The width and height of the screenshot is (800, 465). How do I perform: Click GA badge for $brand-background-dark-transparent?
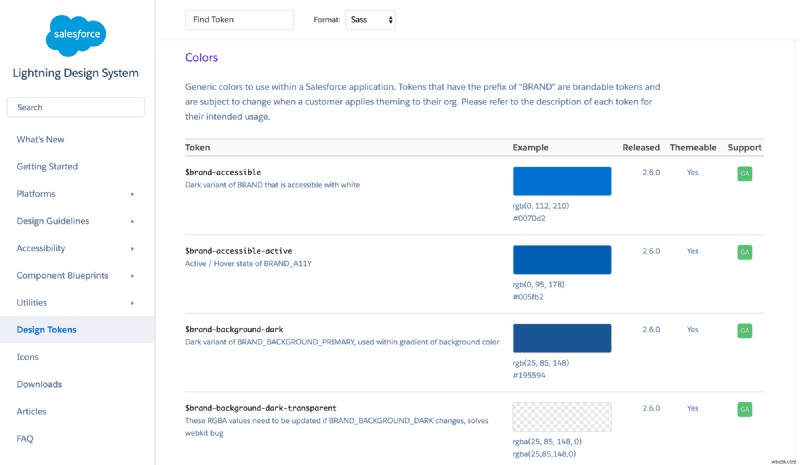click(744, 409)
